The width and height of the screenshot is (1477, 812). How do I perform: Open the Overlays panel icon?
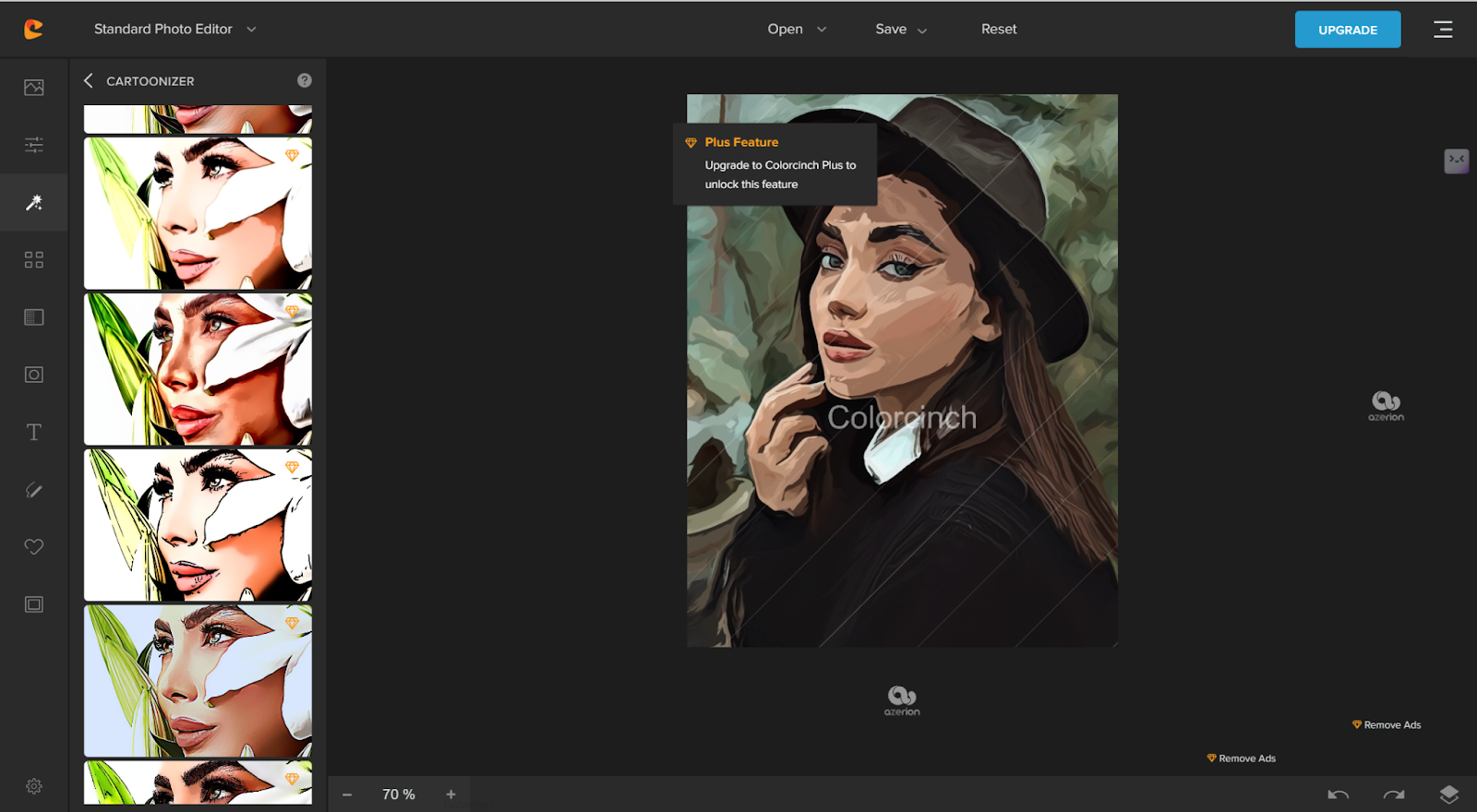pyautogui.click(x=34, y=317)
